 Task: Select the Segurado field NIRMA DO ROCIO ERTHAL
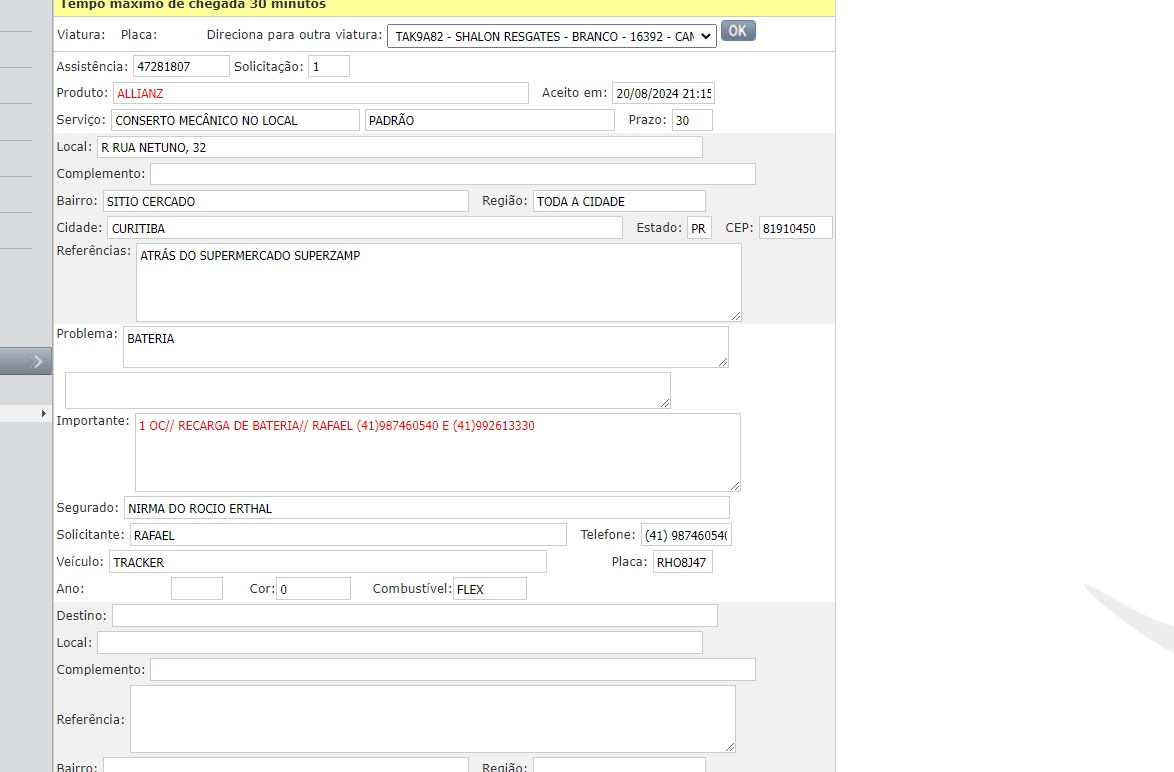click(x=427, y=508)
